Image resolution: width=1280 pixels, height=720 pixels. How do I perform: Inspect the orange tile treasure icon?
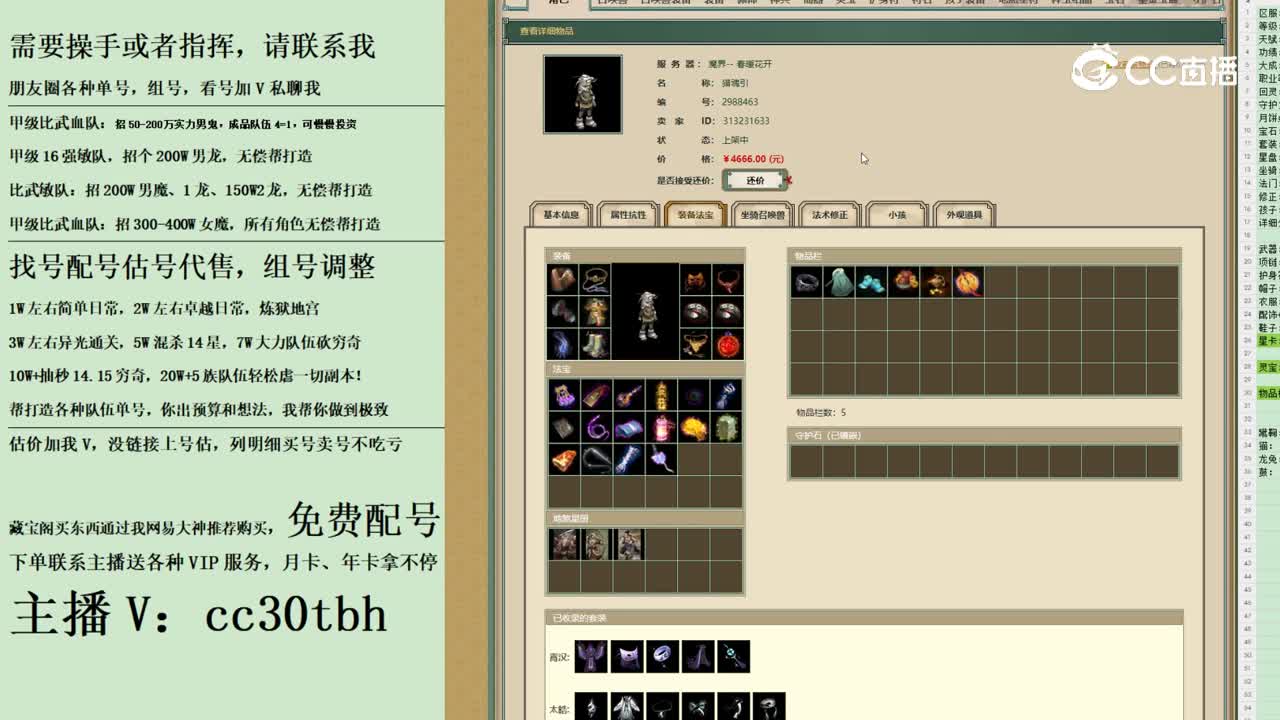[564, 459]
